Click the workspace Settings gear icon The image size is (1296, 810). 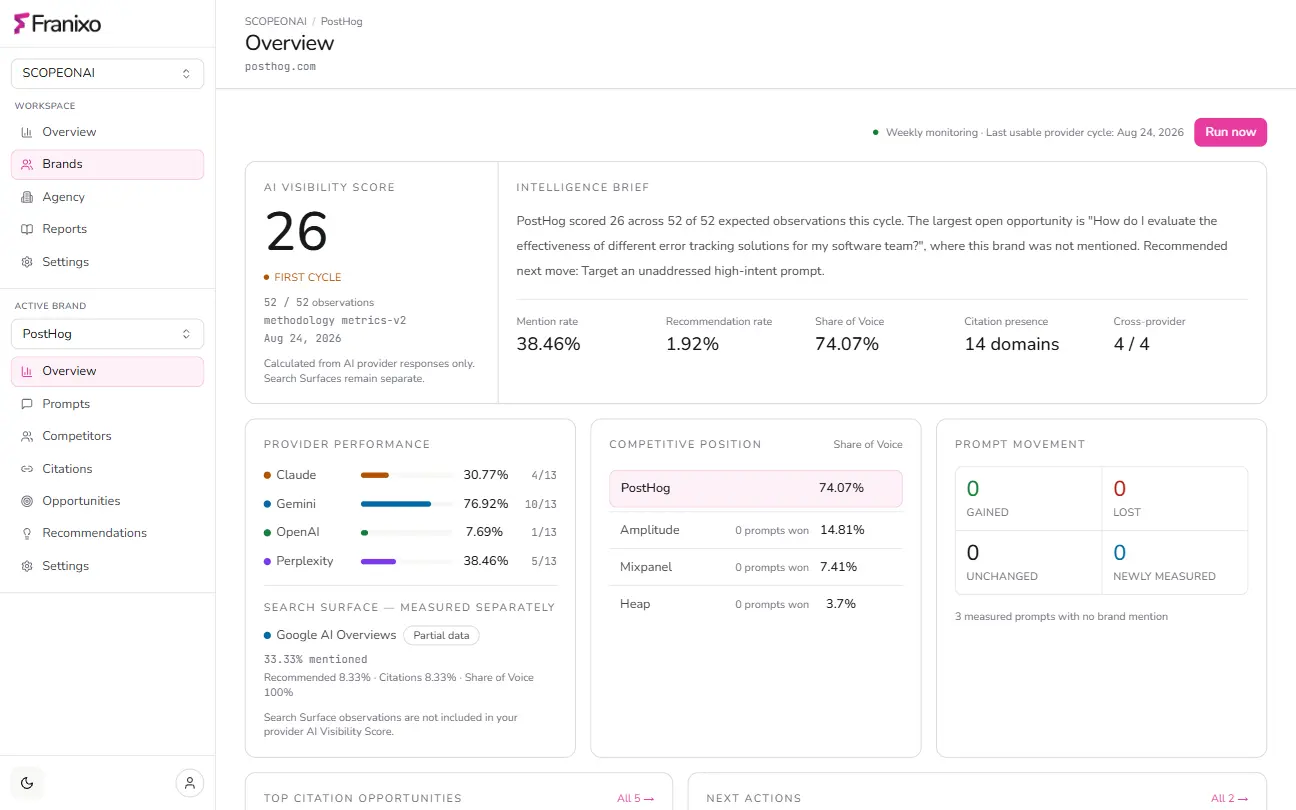point(27,262)
